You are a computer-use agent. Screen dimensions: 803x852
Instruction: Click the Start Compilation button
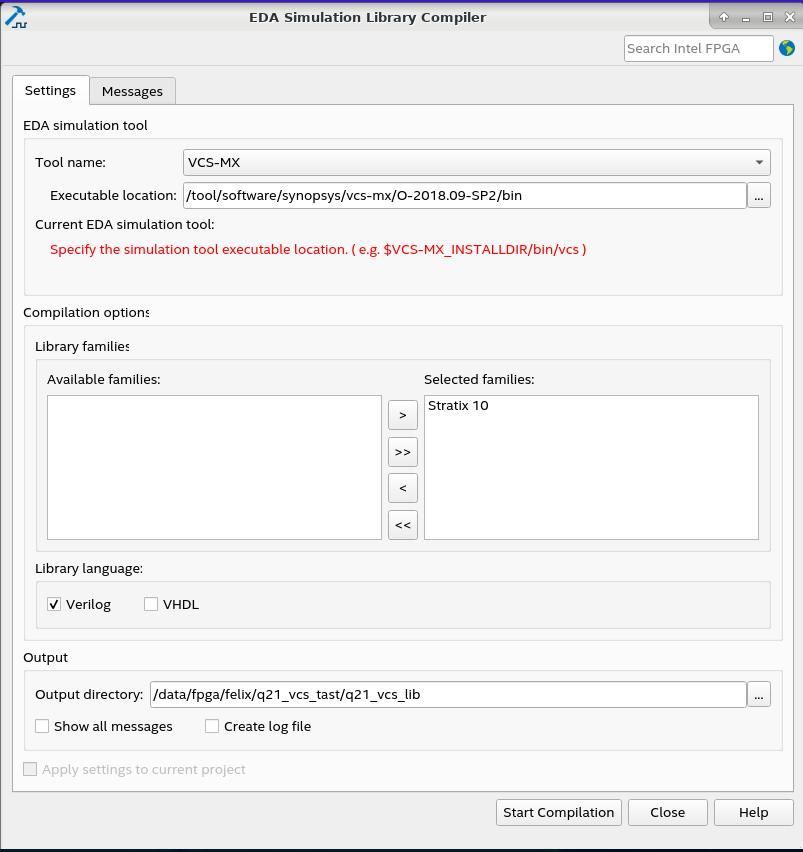coord(559,812)
